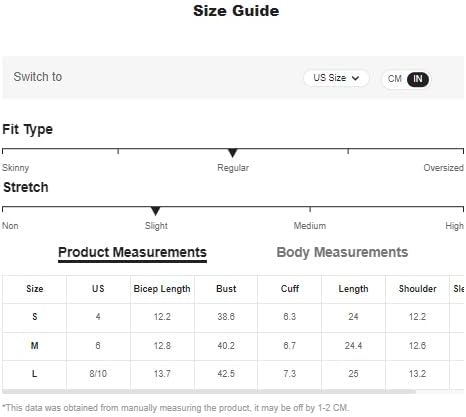The height and width of the screenshot is (417, 466).
Task: Click the Bust column header
Action: 226,289
